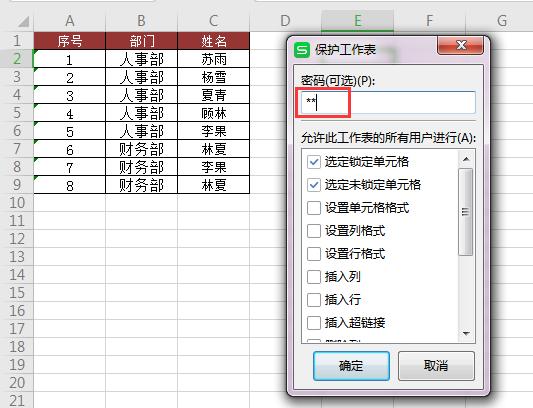Click the 序号 cell with value 1

[x=70, y=59]
